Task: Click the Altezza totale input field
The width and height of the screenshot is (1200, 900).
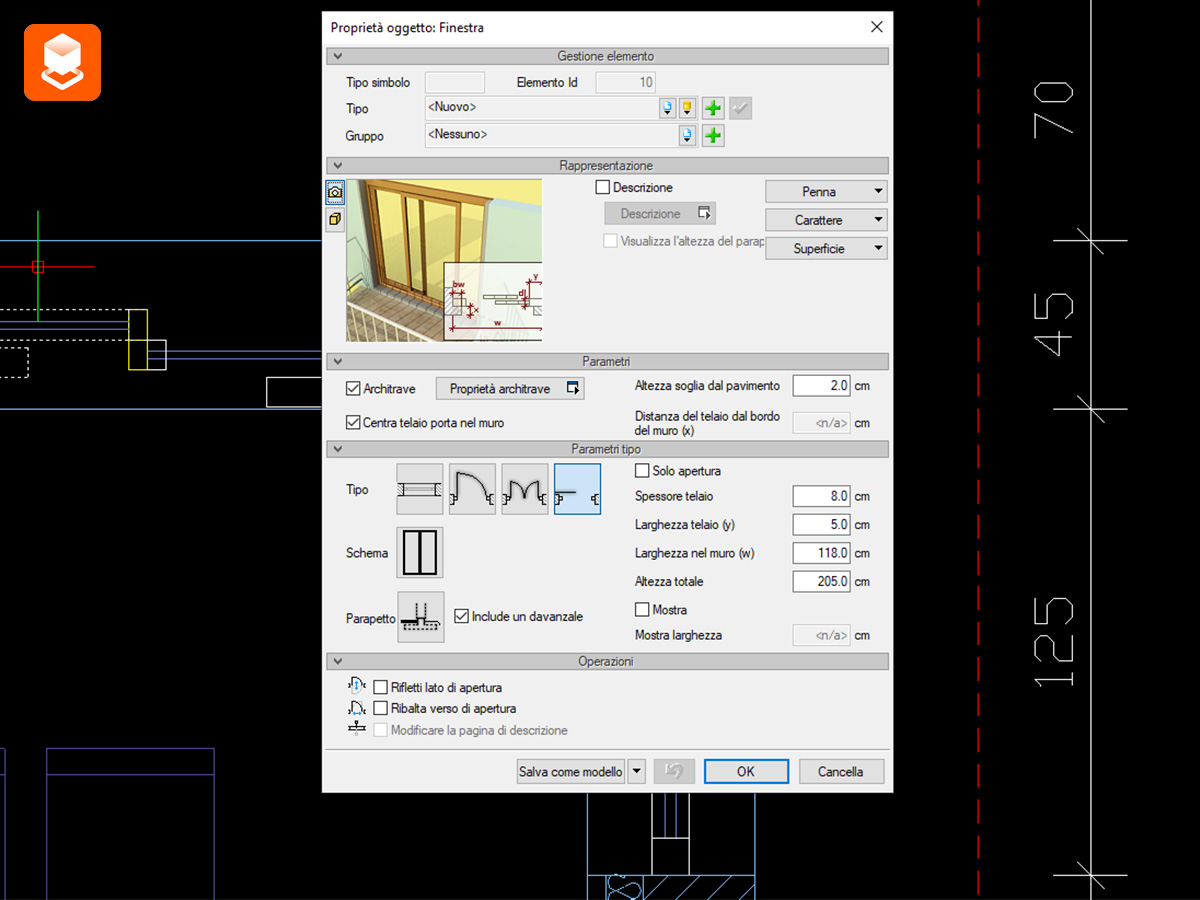Action: pyautogui.click(x=820, y=581)
